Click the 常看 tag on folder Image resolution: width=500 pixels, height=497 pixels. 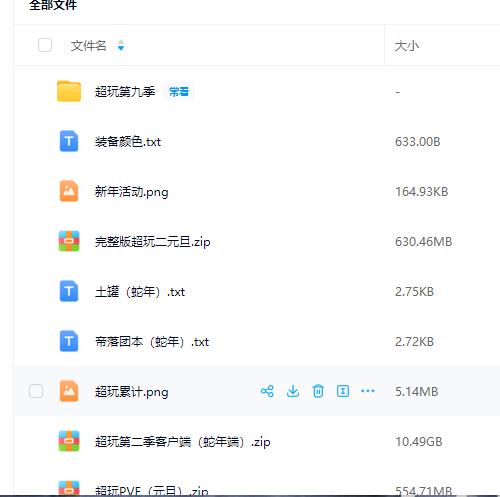pos(179,91)
